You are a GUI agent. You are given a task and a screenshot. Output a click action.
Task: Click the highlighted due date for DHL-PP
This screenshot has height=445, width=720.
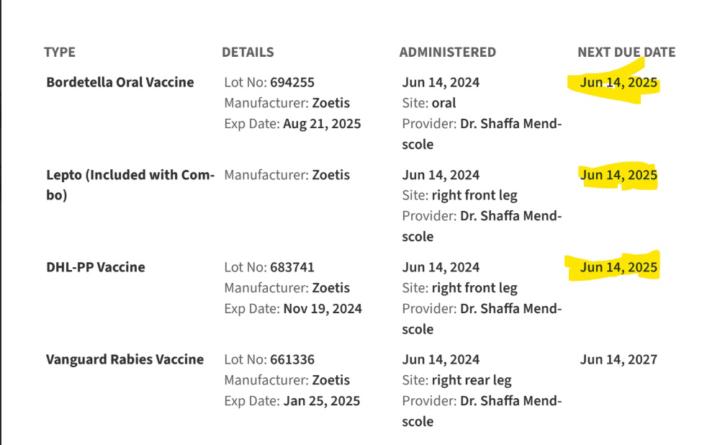(619, 267)
